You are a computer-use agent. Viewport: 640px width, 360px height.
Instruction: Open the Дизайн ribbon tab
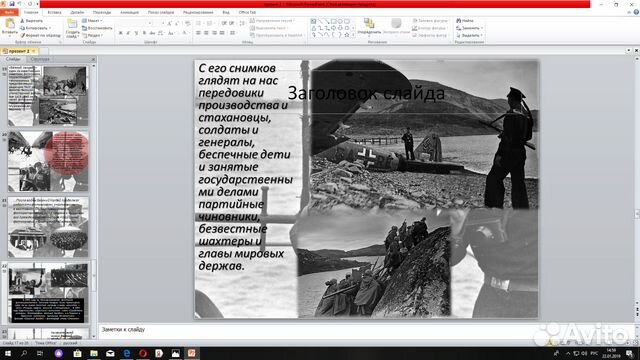[77, 12]
